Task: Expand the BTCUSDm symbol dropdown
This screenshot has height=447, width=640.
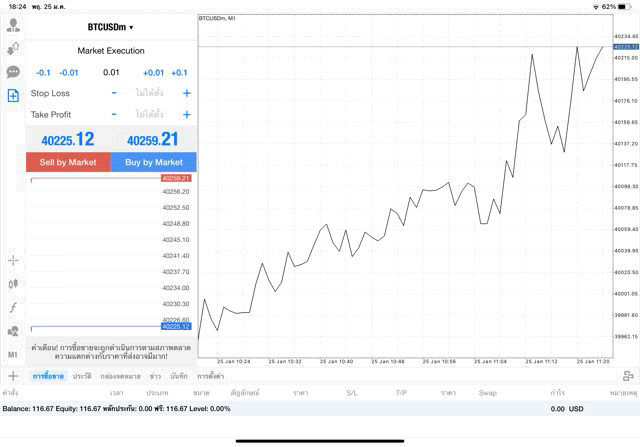Action: click(x=110, y=27)
